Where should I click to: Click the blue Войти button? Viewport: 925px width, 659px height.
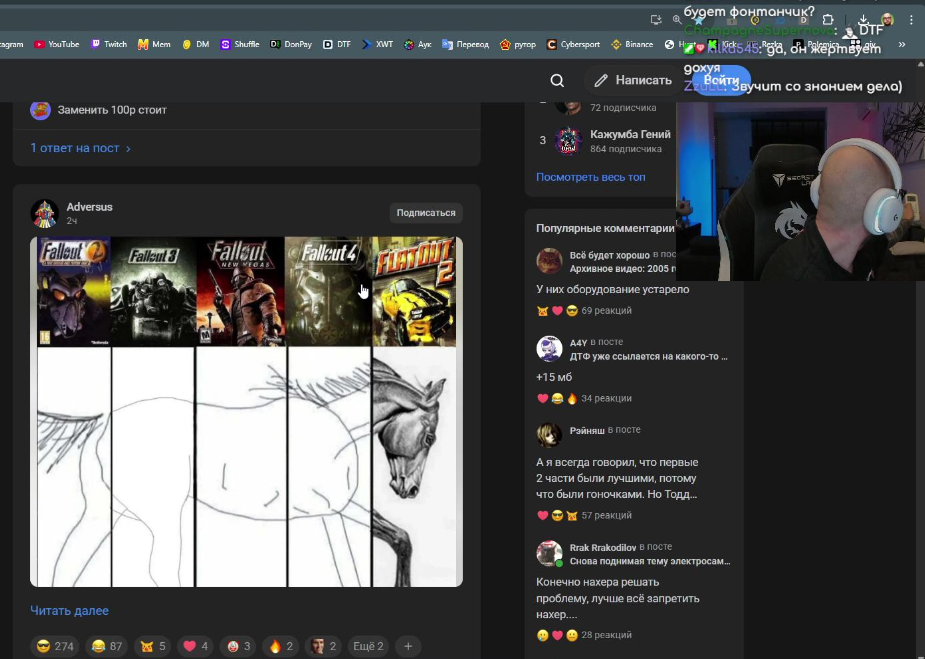pyautogui.click(x=721, y=80)
